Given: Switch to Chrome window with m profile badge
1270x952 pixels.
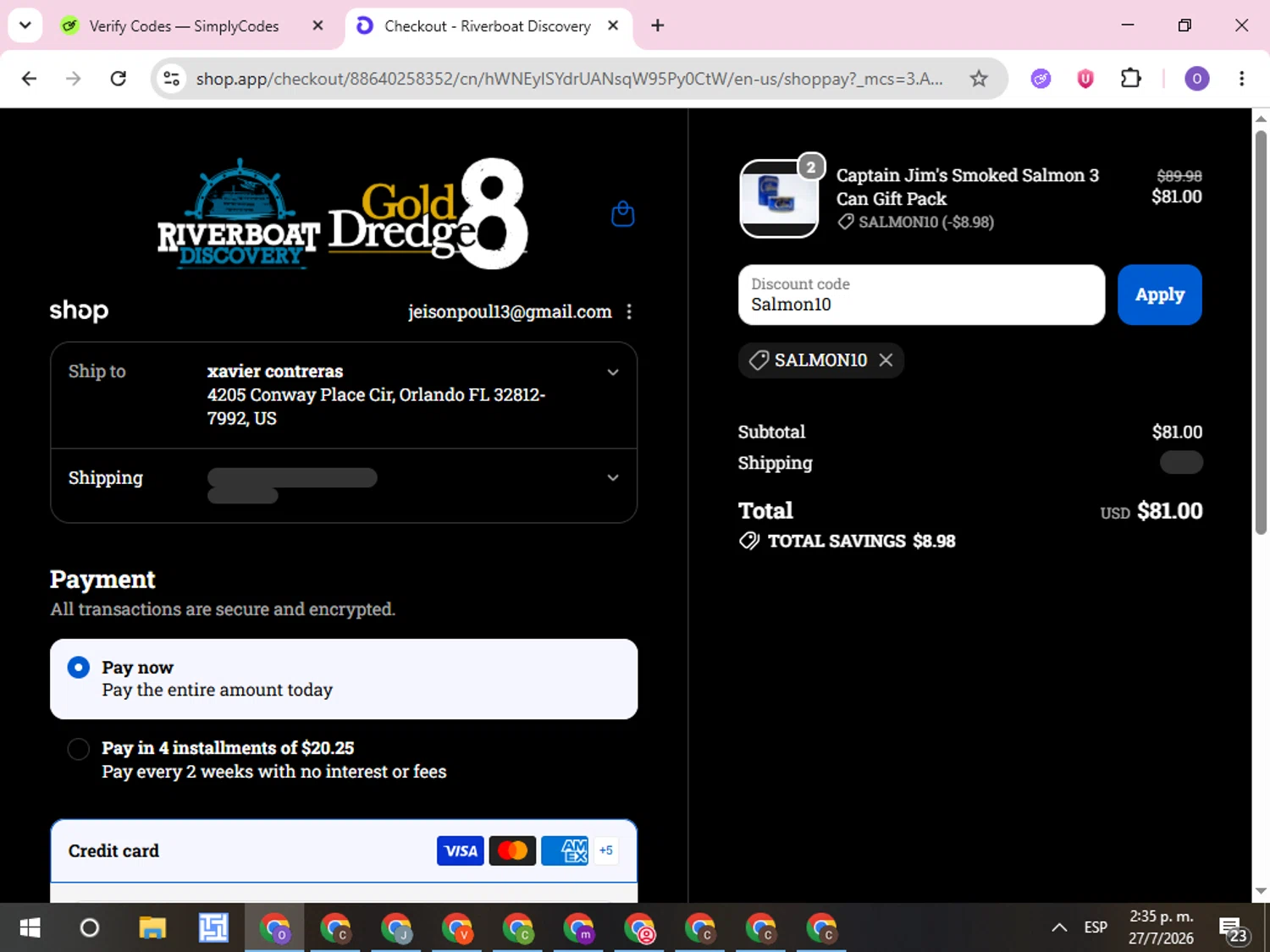Looking at the screenshot, I should click(x=579, y=928).
